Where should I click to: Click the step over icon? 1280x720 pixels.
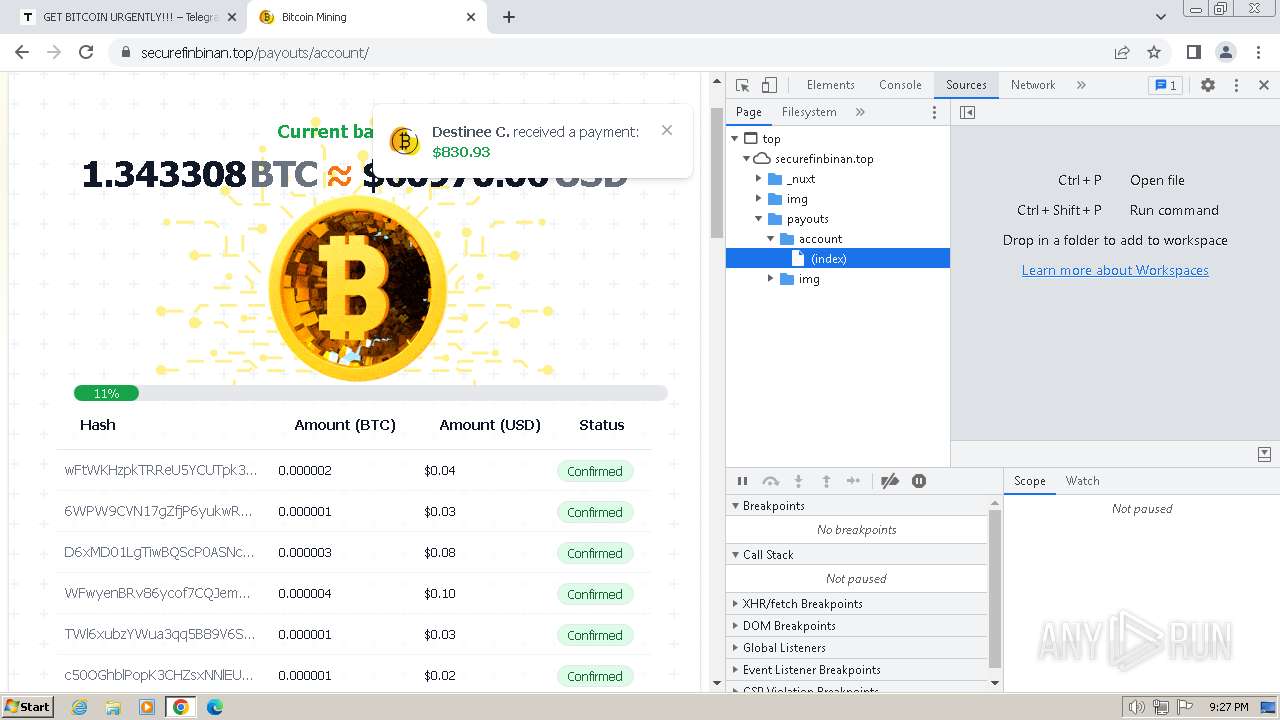pyautogui.click(x=770, y=481)
